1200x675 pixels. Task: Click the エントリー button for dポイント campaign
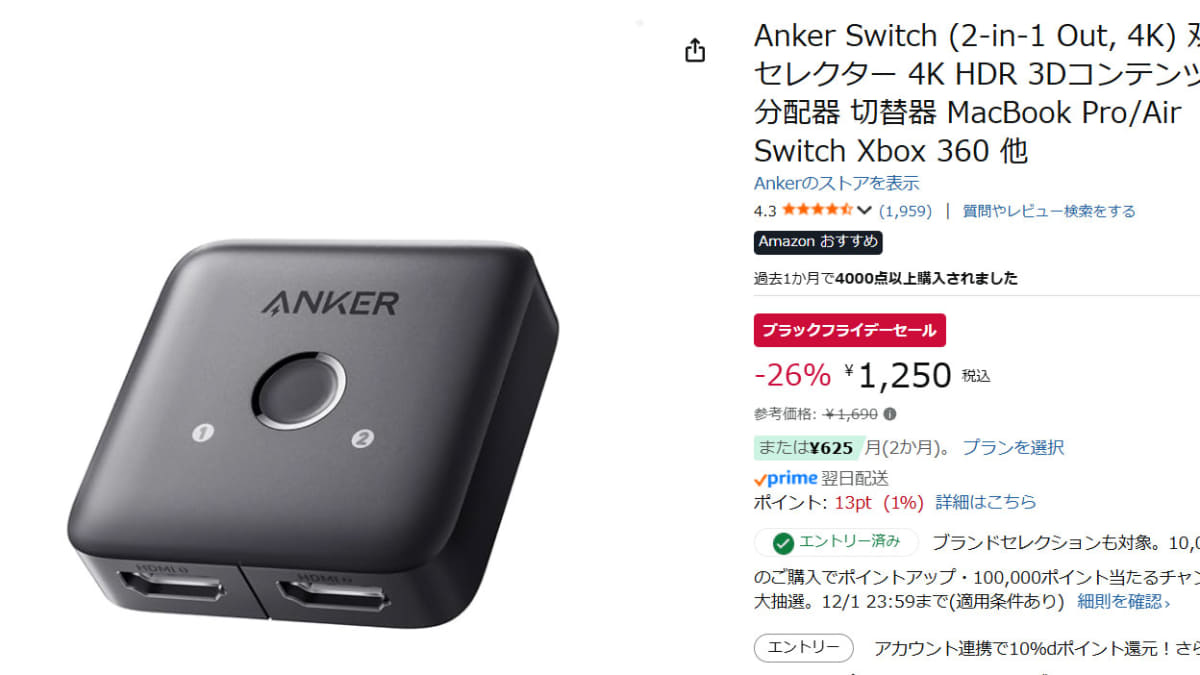tap(804, 648)
